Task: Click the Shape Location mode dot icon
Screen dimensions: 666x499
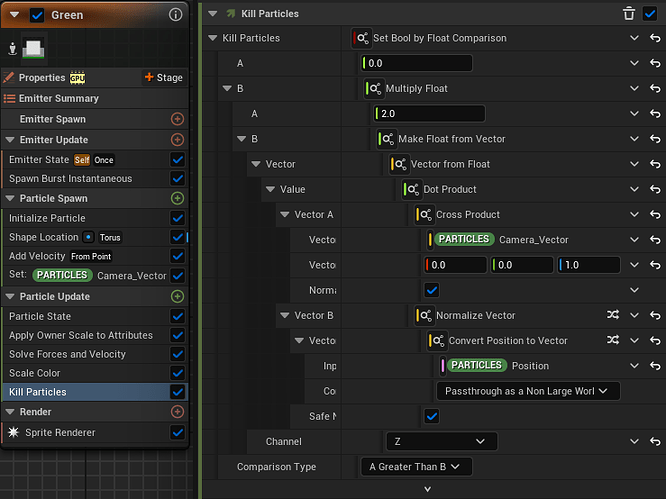Action: (x=88, y=237)
